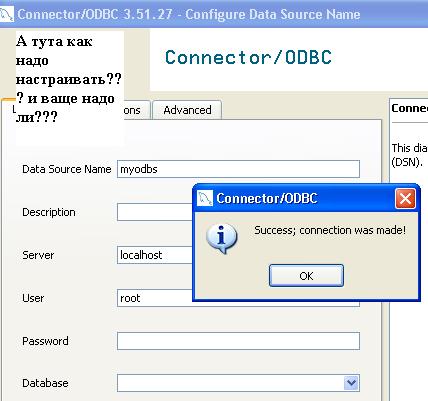
Task: Open the partially hidden tab ending in "ons"
Action: [x=132, y=110]
